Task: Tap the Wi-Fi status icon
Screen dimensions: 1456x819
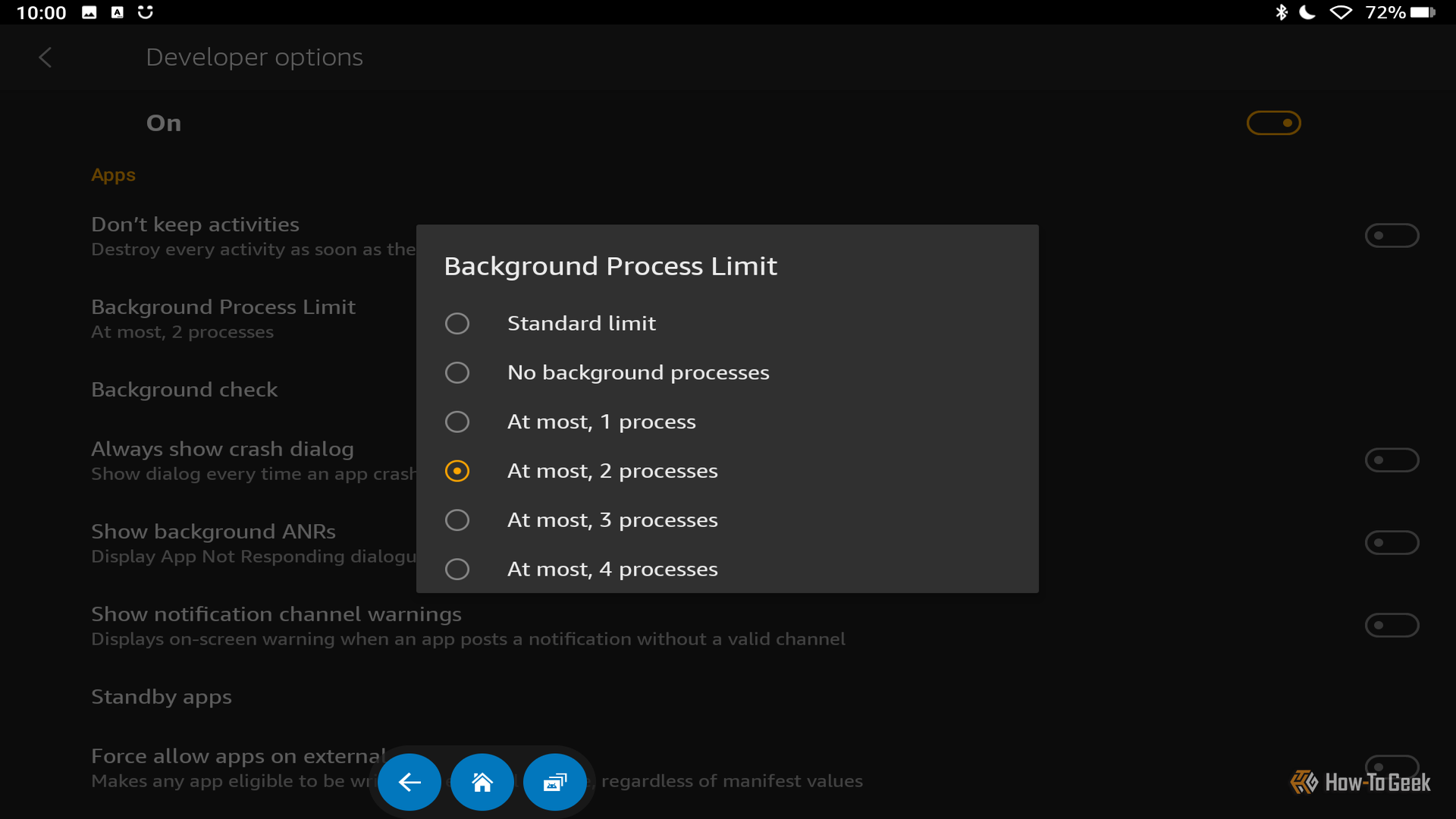Action: coord(1341,12)
